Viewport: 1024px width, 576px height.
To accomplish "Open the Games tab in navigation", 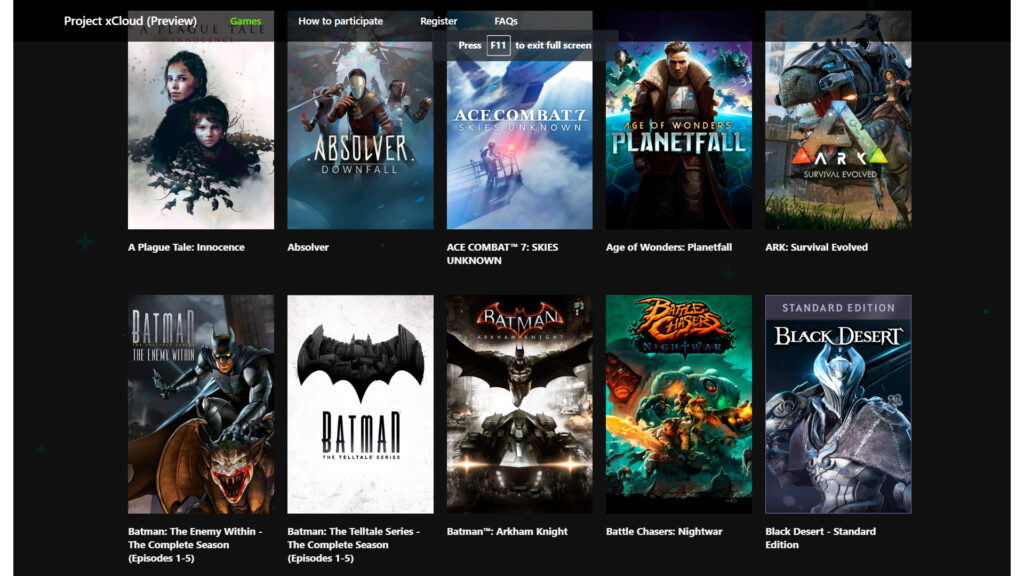I will [245, 21].
